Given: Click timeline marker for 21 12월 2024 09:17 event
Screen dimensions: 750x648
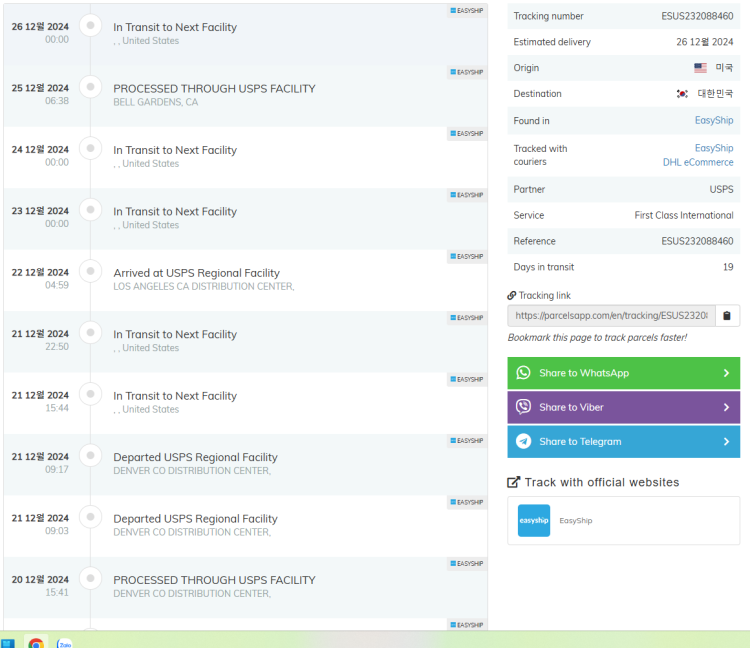Looking at the screenshot, I should tap(90, 455).
